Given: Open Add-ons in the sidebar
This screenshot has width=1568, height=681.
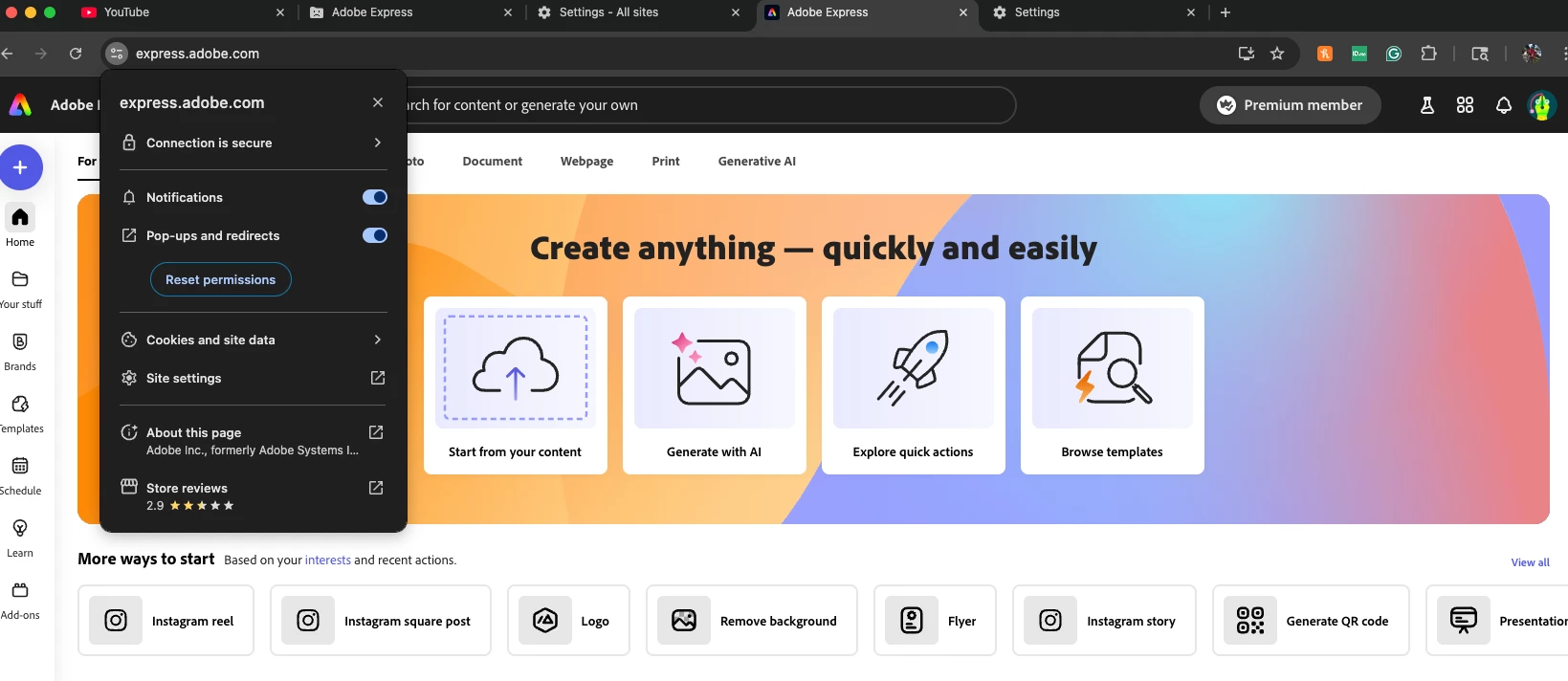Looking at the screenshot, I should point(20,601).
